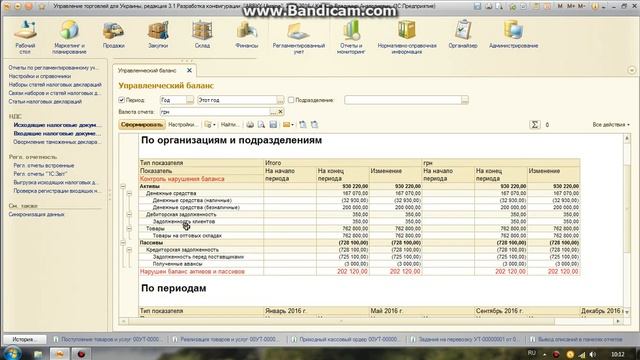640x360 pixels.
Task: Open Синхронизация данных link
Action: (36, 214)
